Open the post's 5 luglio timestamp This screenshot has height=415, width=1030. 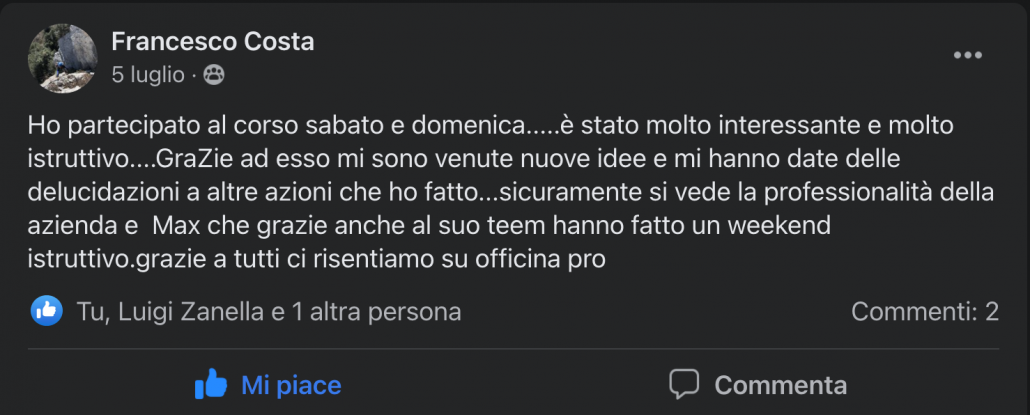[x=148, y=74]
